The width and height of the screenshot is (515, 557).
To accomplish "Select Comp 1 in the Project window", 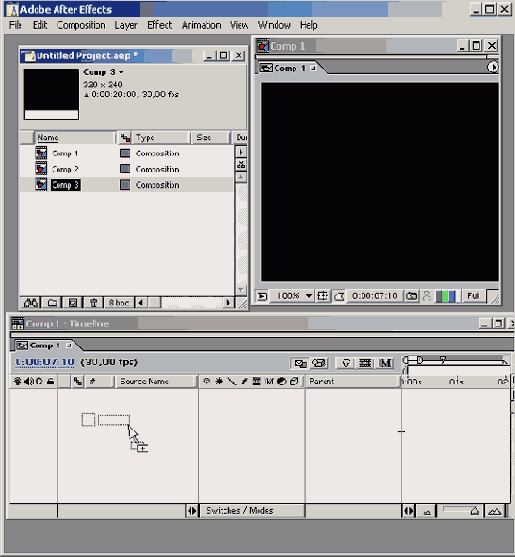I will pos(65,153).
